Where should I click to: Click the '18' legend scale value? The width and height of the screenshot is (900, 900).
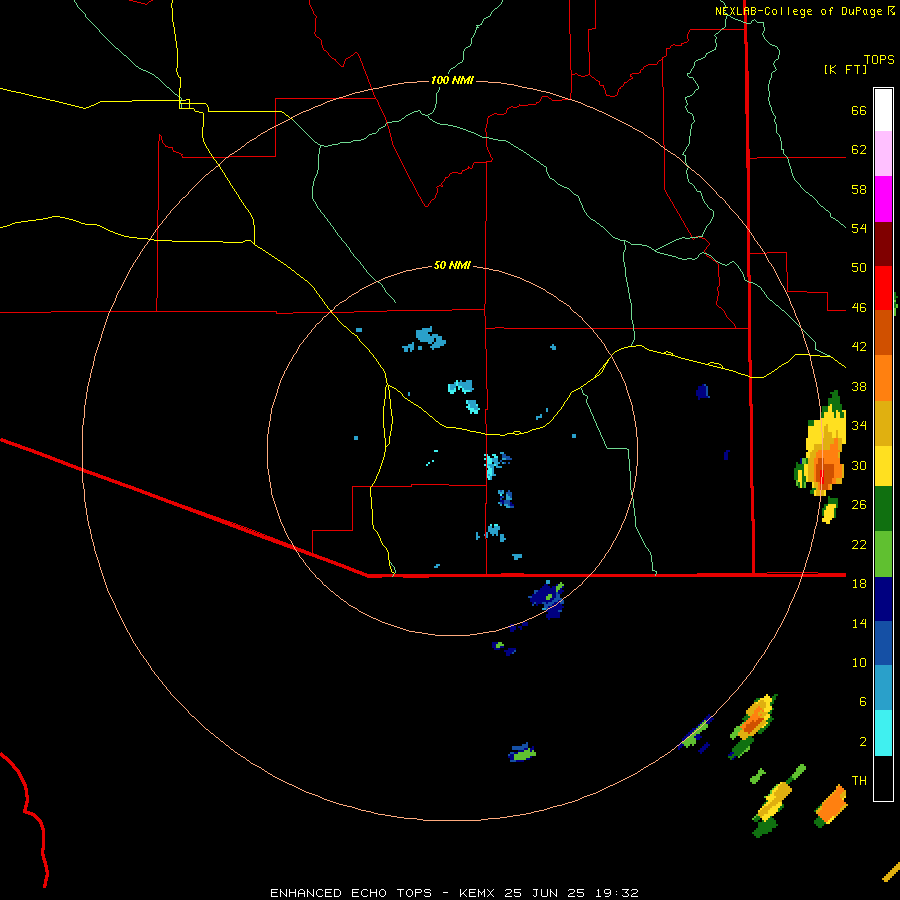coord(859,584)
